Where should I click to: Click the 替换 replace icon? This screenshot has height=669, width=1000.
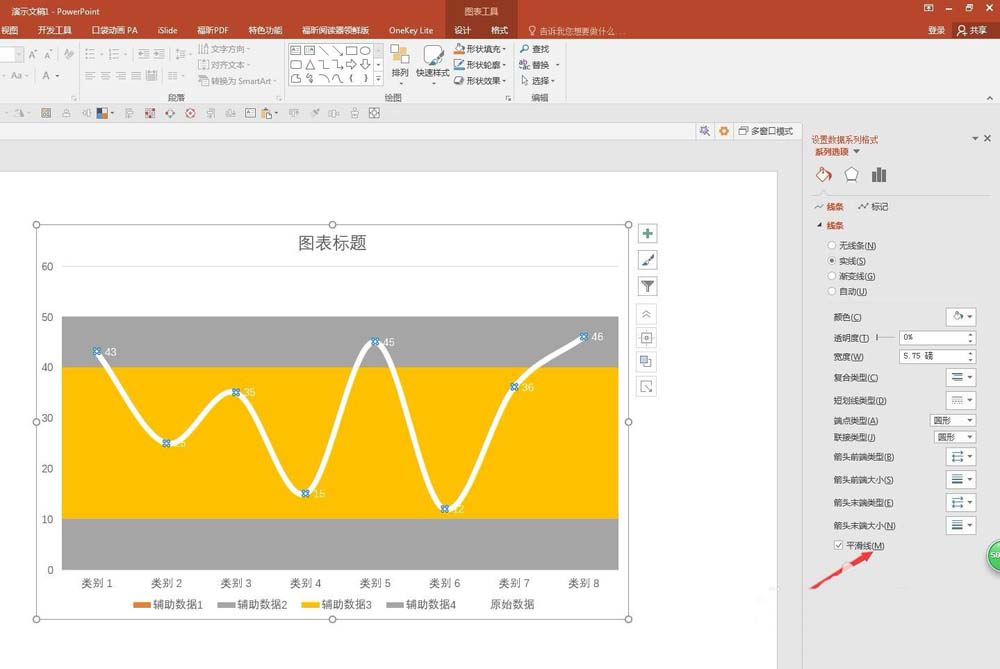coord(524,64)
